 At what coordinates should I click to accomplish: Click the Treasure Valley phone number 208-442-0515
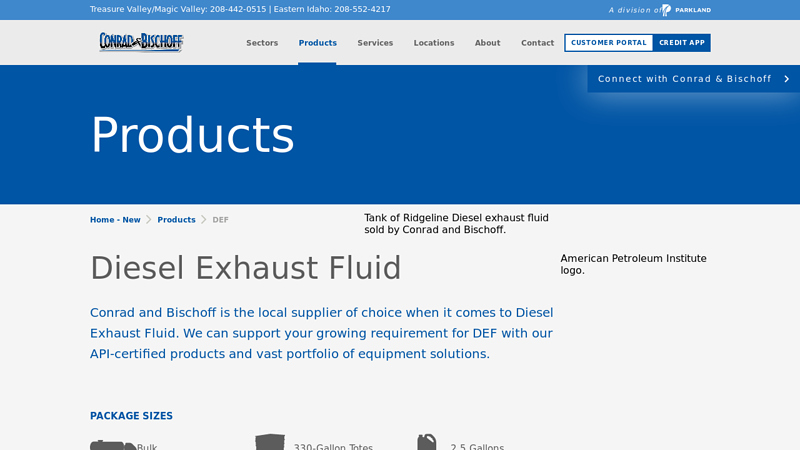pos(238,9)
